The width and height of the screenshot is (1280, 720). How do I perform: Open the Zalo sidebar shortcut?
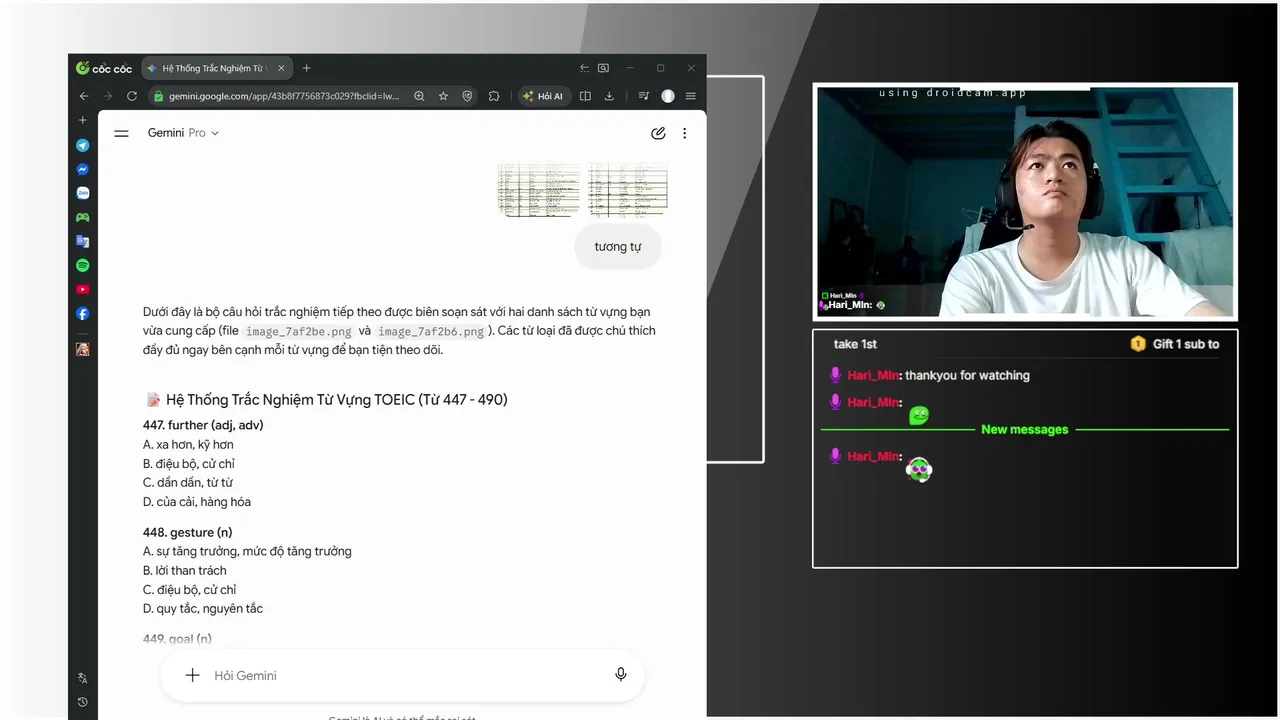[x=83, y=193]
